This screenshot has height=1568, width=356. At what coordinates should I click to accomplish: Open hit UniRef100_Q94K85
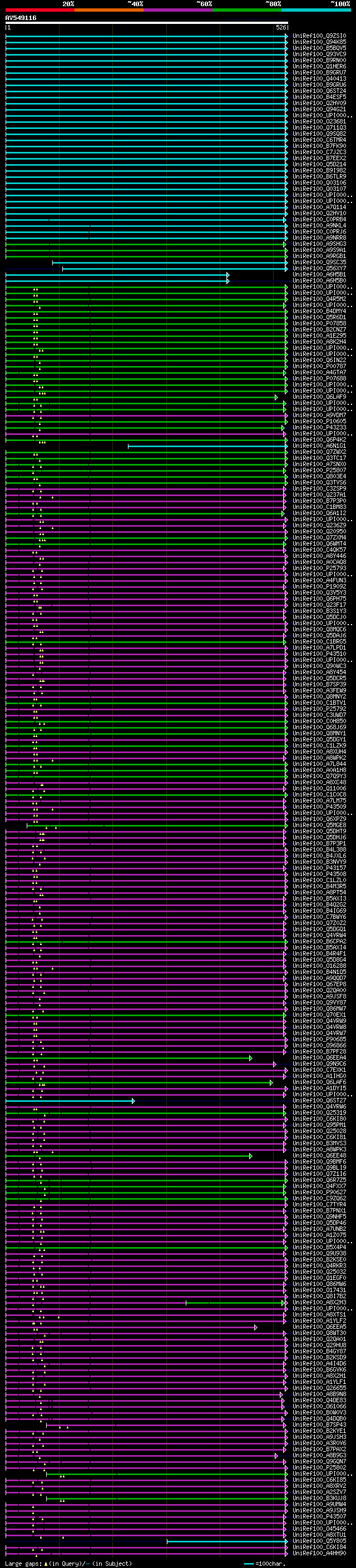[x=319, y=42]
